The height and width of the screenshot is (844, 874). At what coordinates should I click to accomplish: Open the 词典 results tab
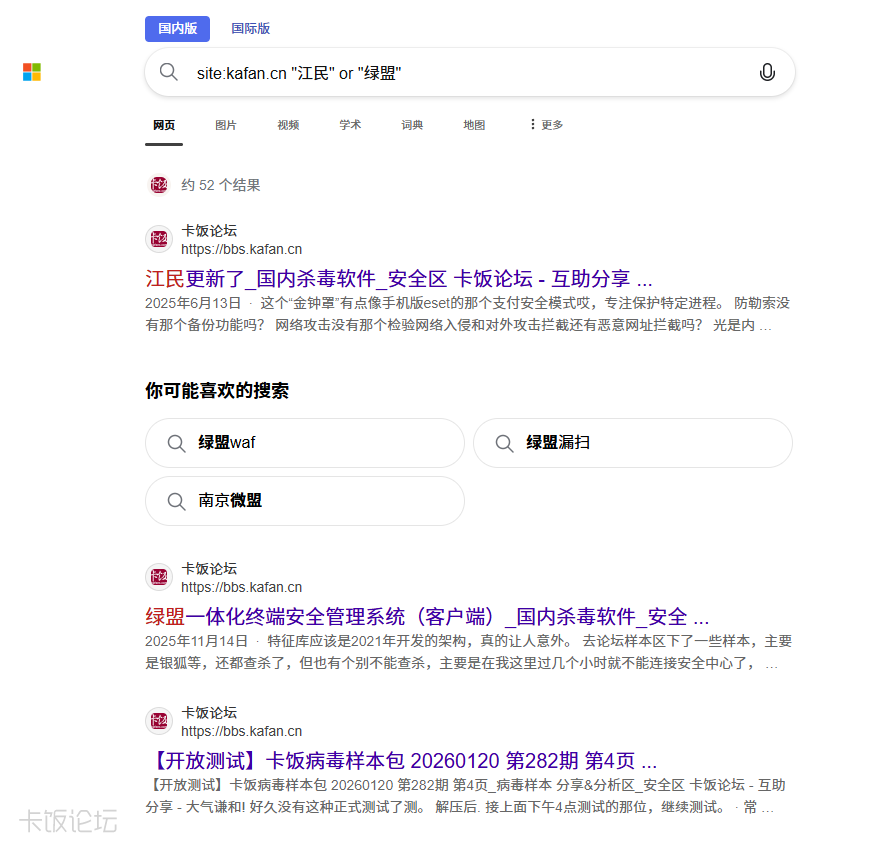(412, 125)
